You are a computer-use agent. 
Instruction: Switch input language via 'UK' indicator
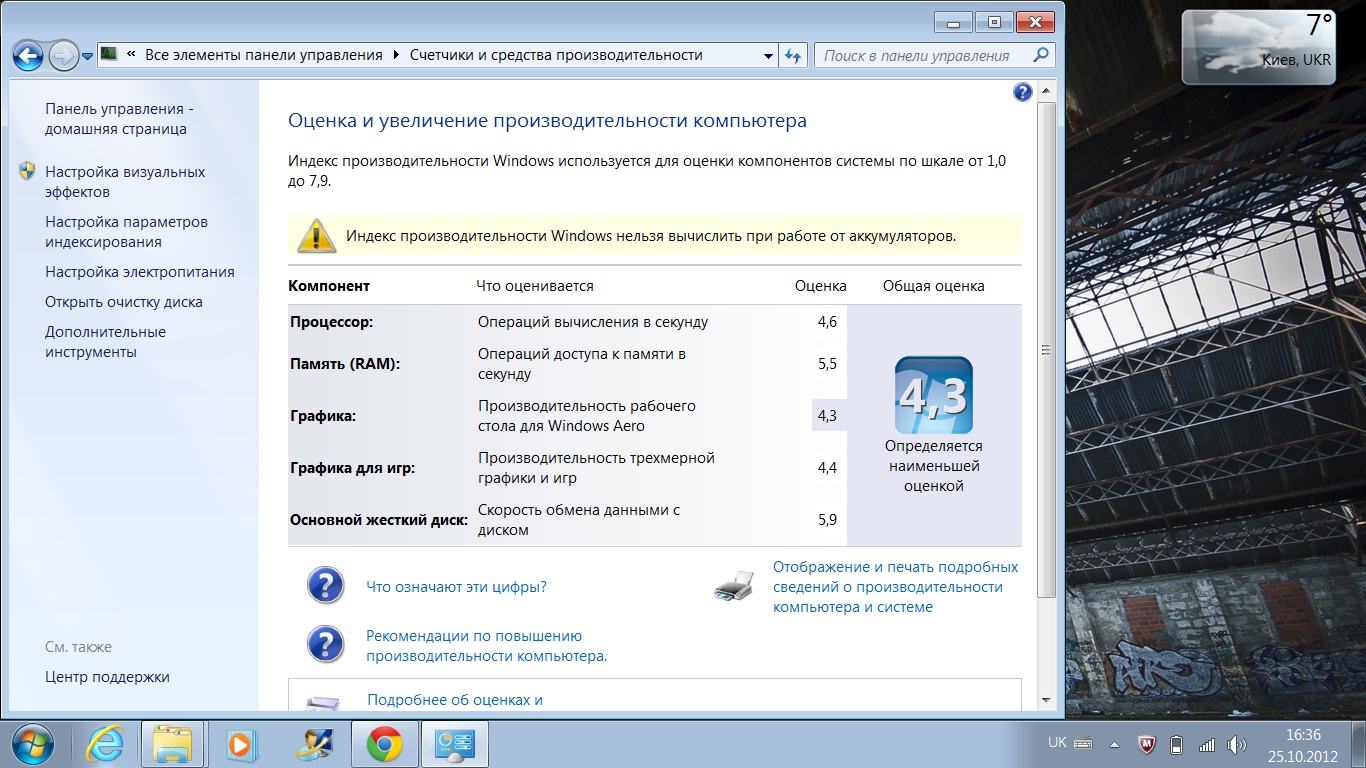click(x=1057, y=743)
